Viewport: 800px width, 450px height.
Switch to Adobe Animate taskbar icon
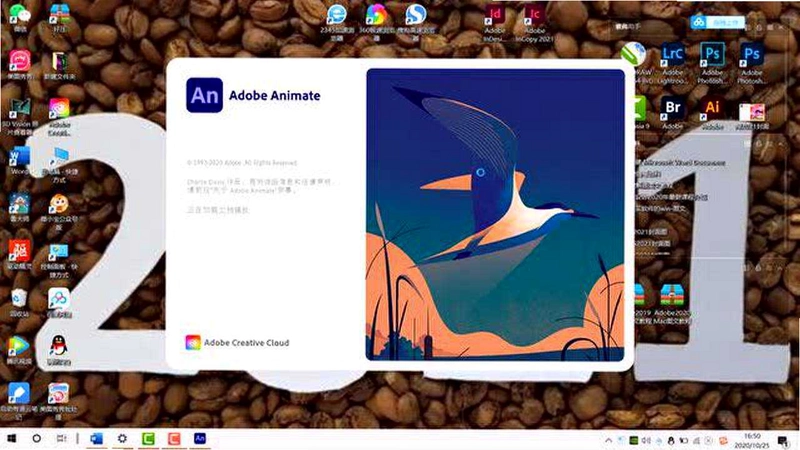(x=200, y=438)
